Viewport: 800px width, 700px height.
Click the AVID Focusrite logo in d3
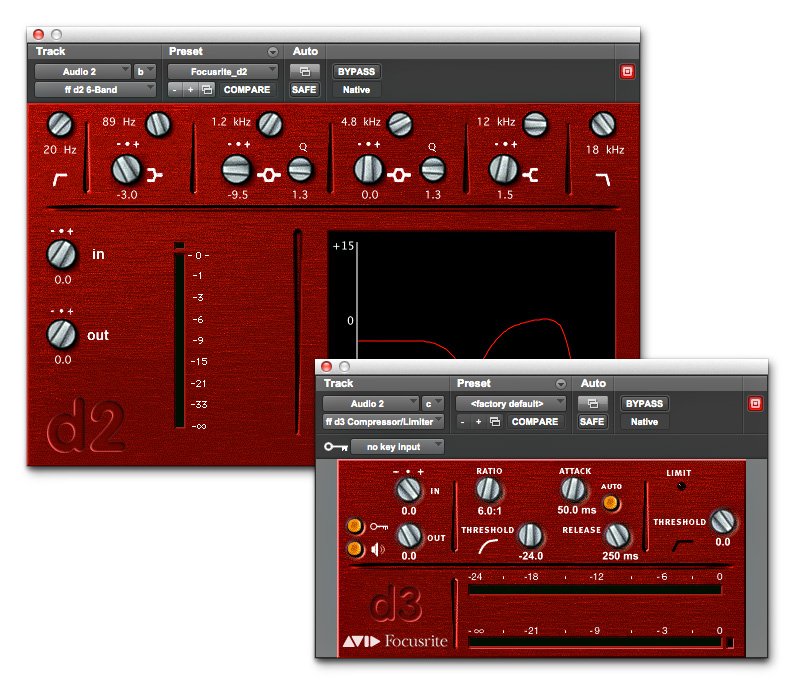[x=395, y=641]
